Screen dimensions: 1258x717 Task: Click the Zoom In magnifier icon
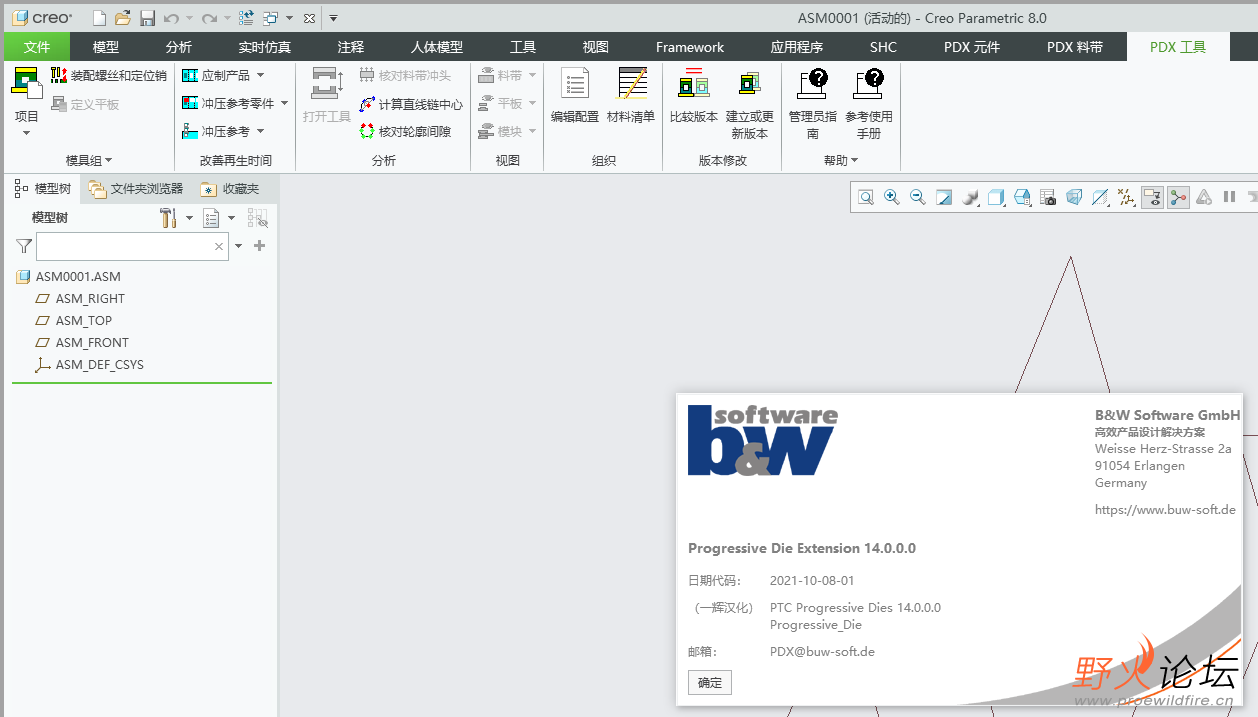tap(892, 198)
